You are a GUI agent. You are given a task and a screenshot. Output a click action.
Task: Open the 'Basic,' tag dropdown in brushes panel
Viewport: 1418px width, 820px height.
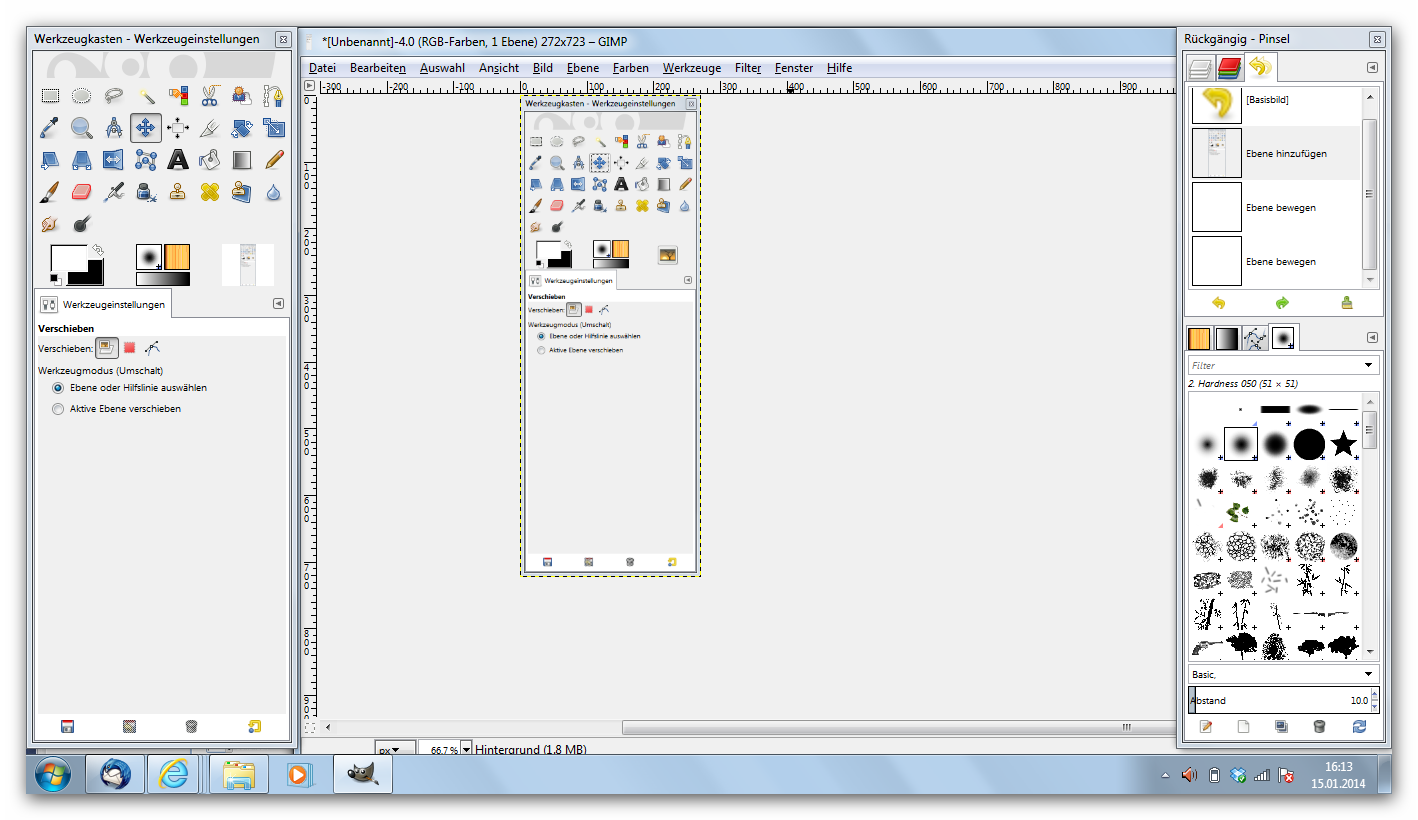pos(1369,674)
